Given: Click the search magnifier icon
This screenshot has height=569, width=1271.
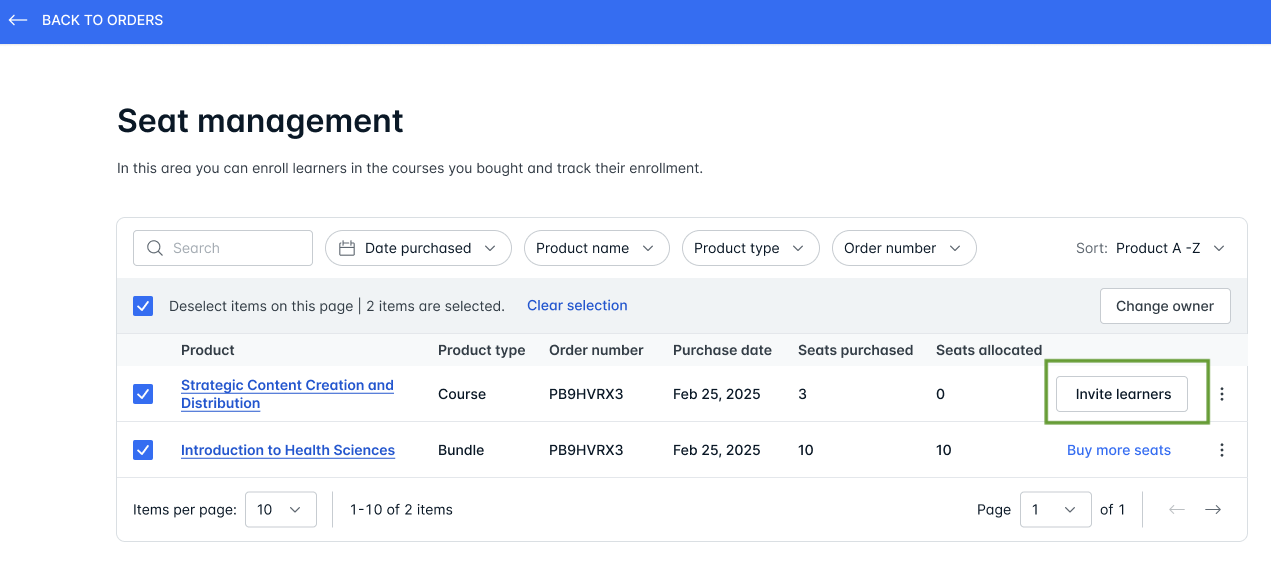Looking at the screenshot, I should [x=155, y=248].
